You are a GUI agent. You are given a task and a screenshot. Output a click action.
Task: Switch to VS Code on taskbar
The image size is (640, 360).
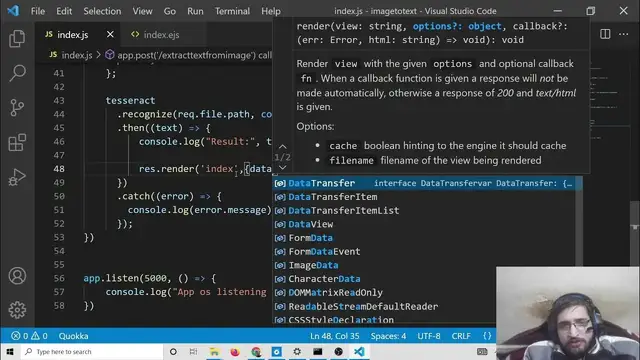click(x=359, y=352)
